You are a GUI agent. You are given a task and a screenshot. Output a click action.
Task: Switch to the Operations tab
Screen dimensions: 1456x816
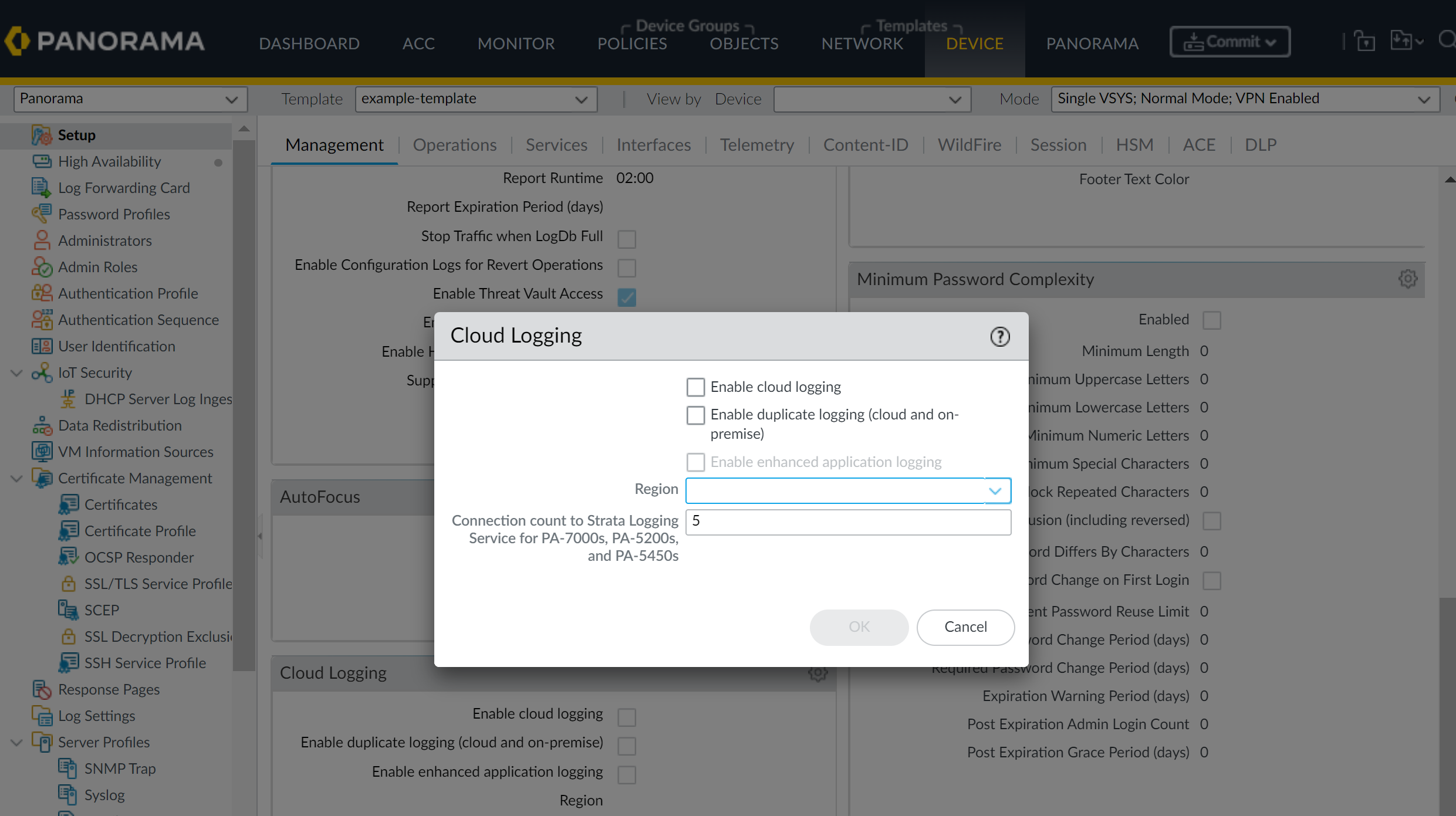pyautogui.click(x=454, y=145)
